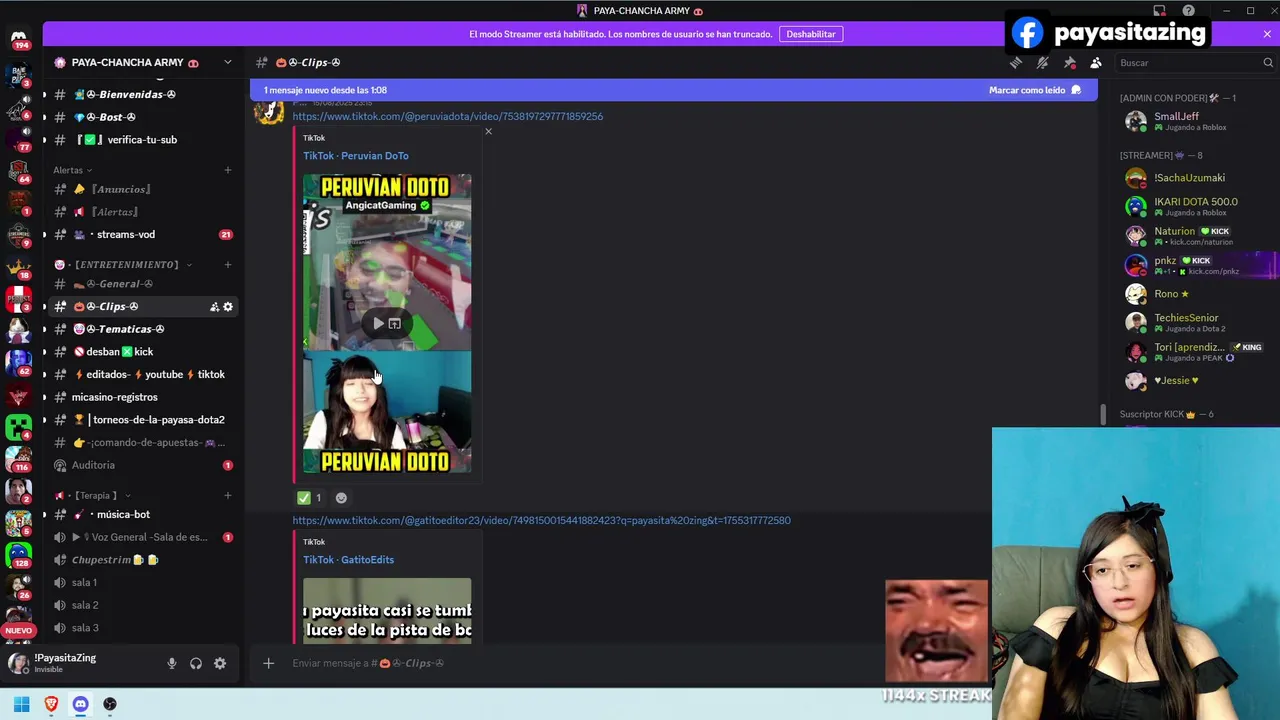The width and height of the screenshot is (1280, 720).
Task: Open the Auditoria stage channel
Action: pyautogui.click(x=142, y=465)
